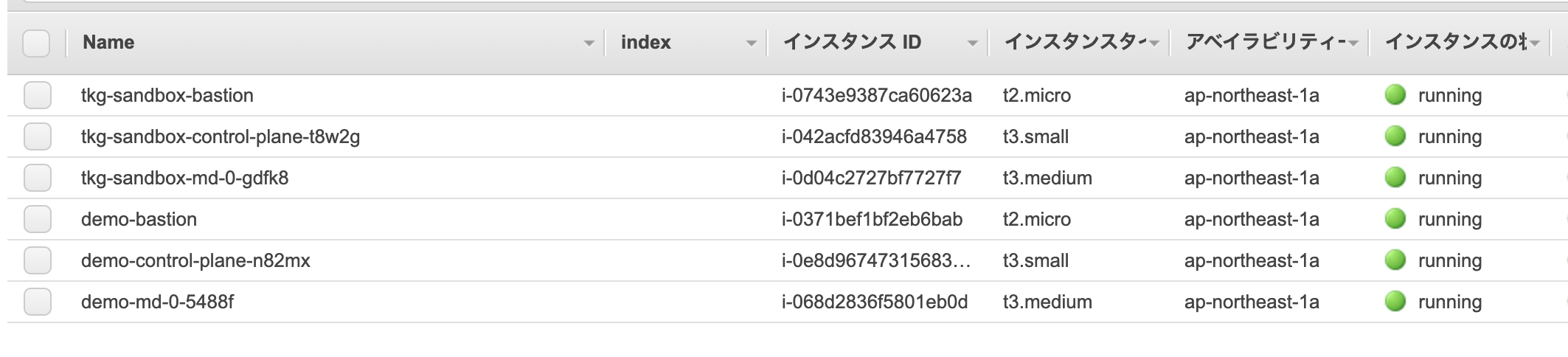Select the demo-bastion name cell

139,219
